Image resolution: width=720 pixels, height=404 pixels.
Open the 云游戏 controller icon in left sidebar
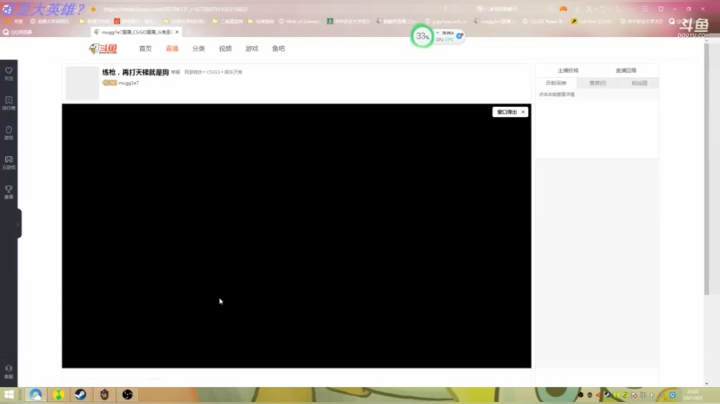pyautogui.click(x=9, y=163)
